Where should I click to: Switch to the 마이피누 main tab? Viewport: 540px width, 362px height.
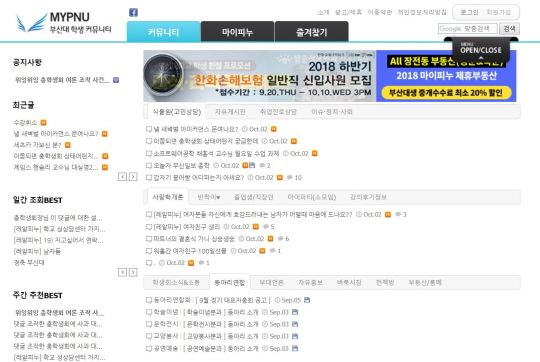(237, 32)
